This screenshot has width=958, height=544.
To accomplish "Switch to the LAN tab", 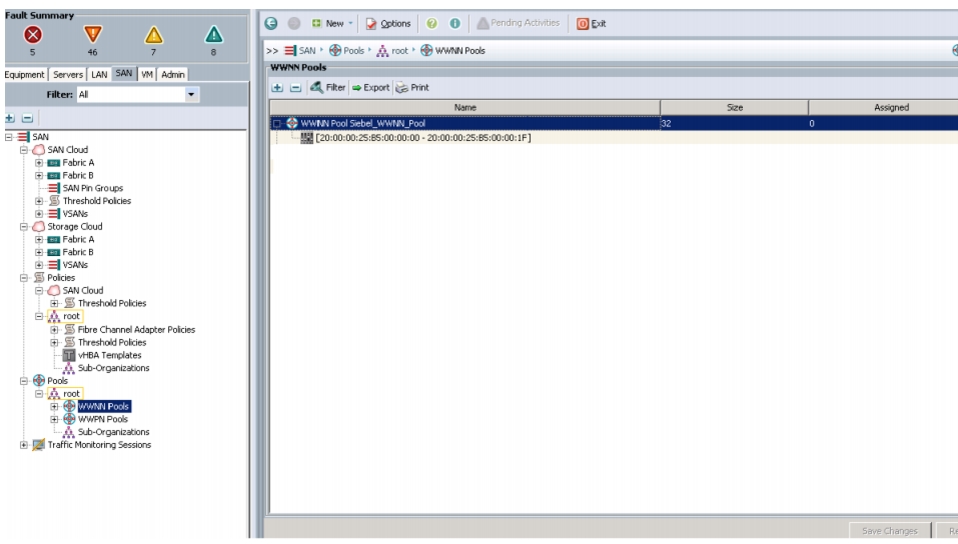I will pyautogui.click(x=99, y=75).
